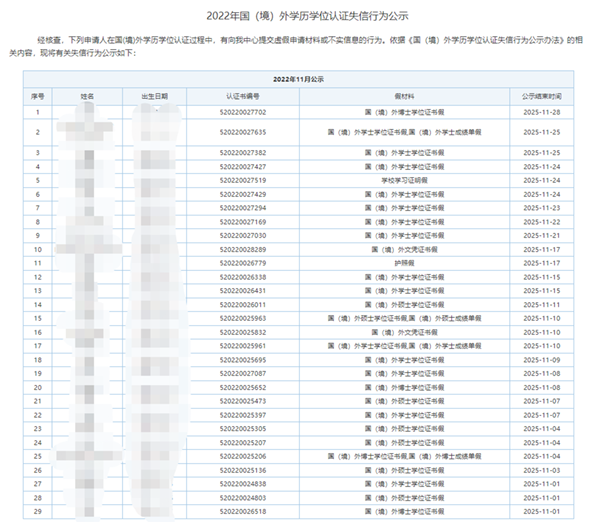Click the page title 2022年国（境）外学历学位认证失信行为公示

[300, 17]
